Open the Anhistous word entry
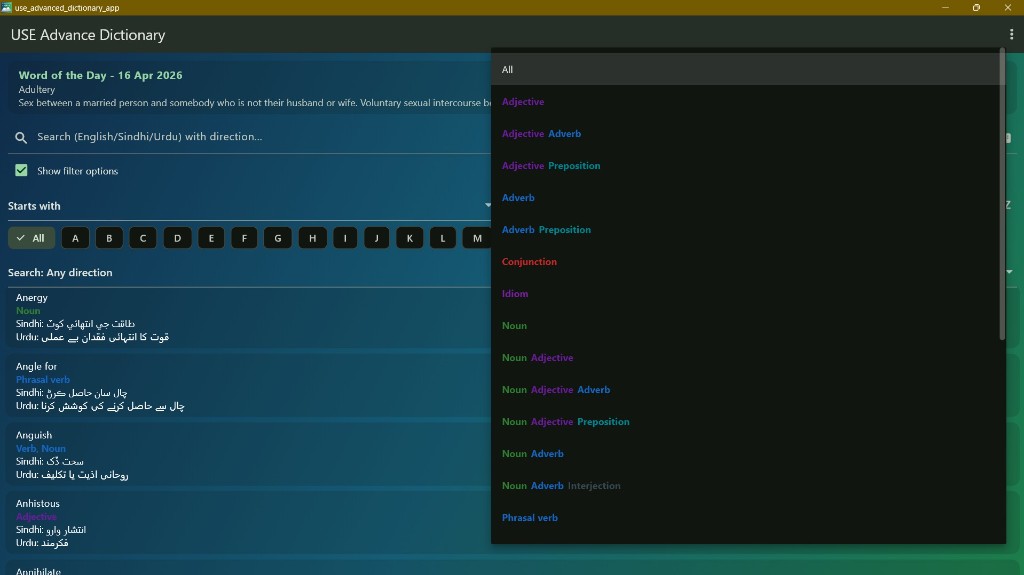 pos(248,523)
